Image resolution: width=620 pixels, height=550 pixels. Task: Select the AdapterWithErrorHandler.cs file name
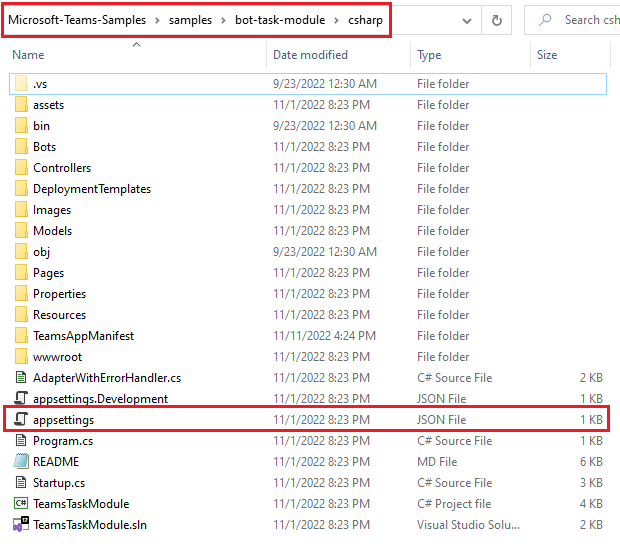pos(107,378)
